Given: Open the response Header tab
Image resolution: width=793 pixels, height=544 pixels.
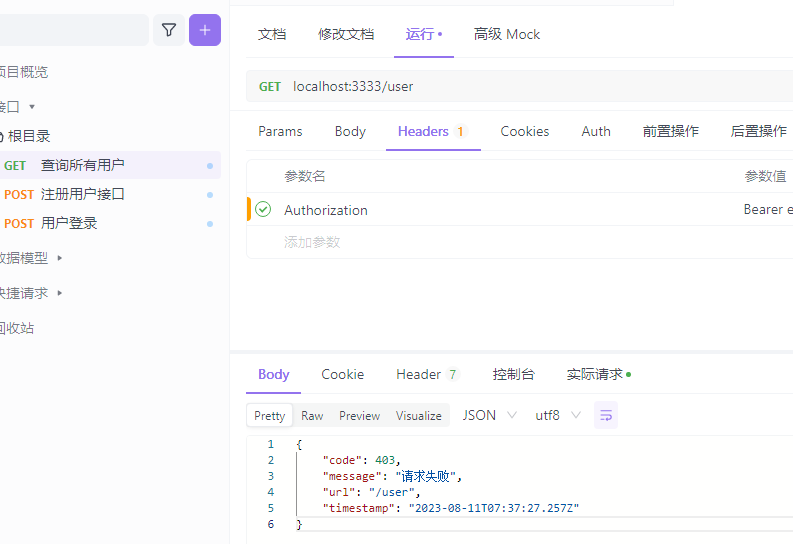Looking at the screenshot, I should 428,375.
